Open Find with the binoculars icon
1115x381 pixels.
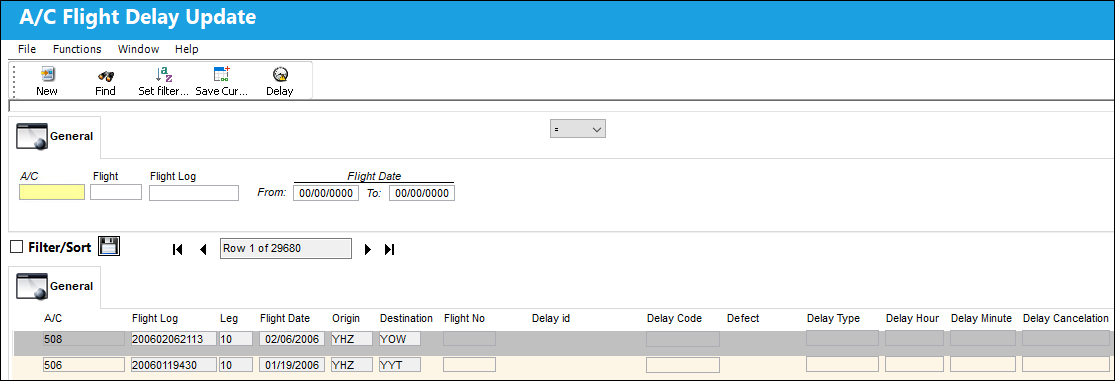(105, 75)
